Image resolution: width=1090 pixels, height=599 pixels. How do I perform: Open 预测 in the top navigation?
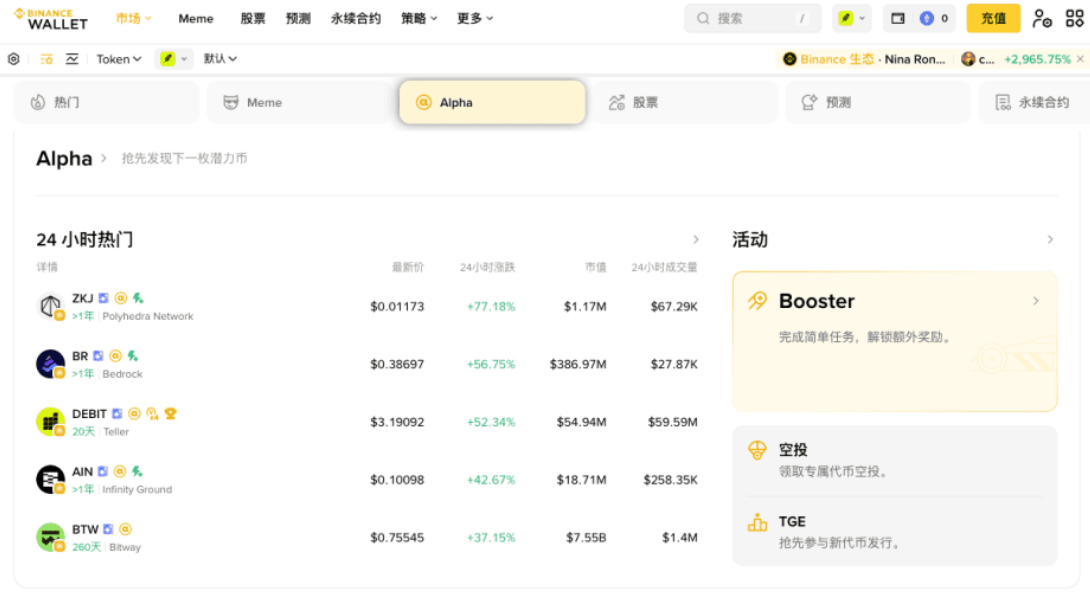pos(298,19)
